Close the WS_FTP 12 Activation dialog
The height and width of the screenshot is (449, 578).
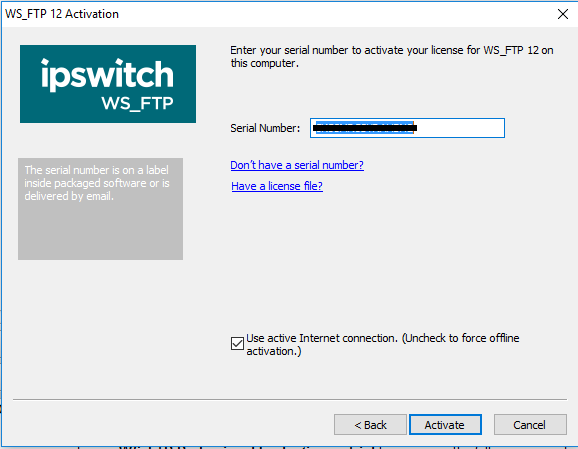[x=563, y=14]
